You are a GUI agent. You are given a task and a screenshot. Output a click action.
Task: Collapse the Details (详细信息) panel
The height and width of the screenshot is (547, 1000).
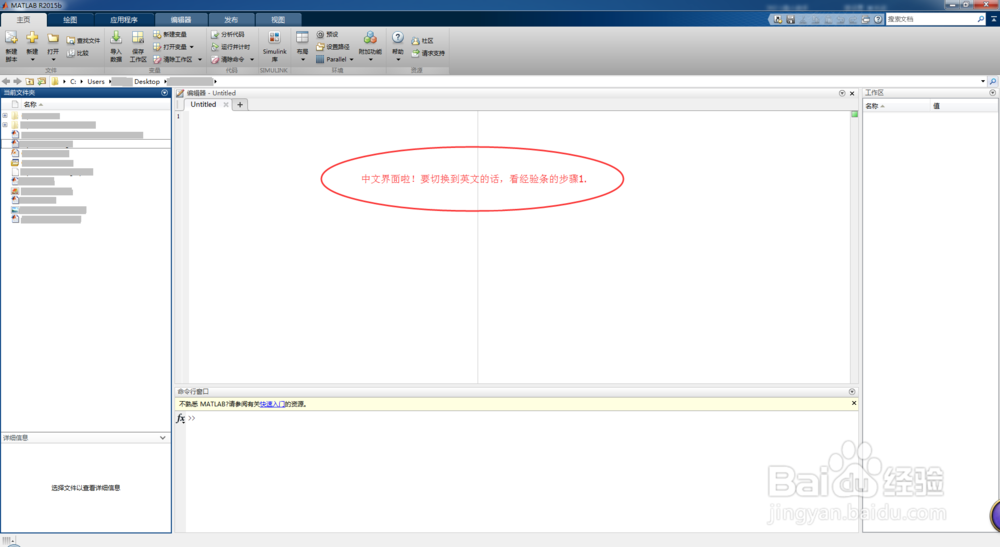(x=163, y=438)
